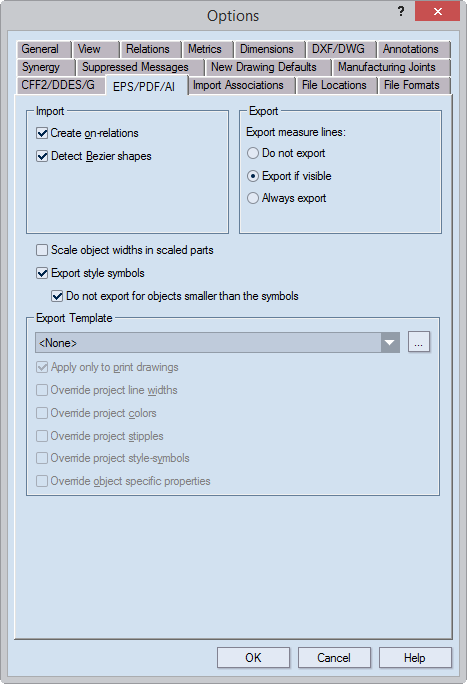The image size is (467, 684).
Task: Click the browse ellipsis button for template
Action: (x=419, y=342)
